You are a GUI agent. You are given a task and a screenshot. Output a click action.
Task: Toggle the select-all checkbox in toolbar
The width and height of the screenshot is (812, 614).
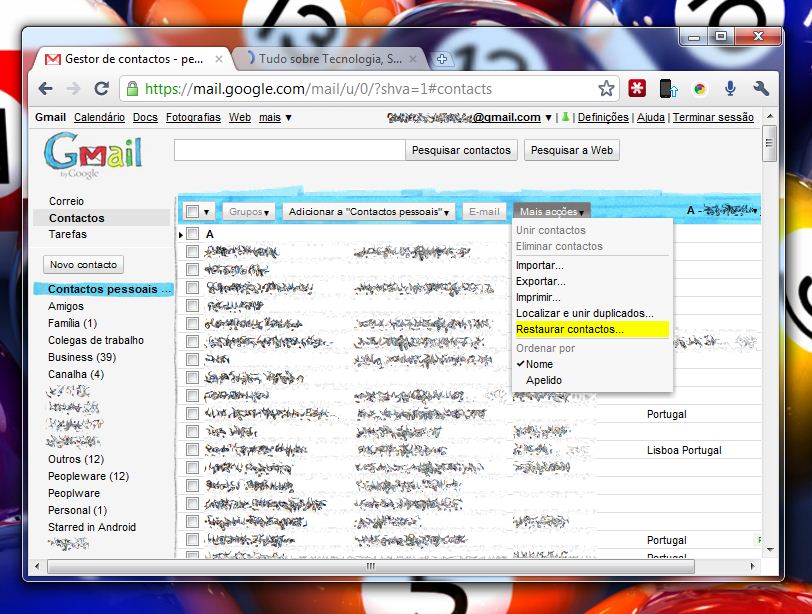192,211
